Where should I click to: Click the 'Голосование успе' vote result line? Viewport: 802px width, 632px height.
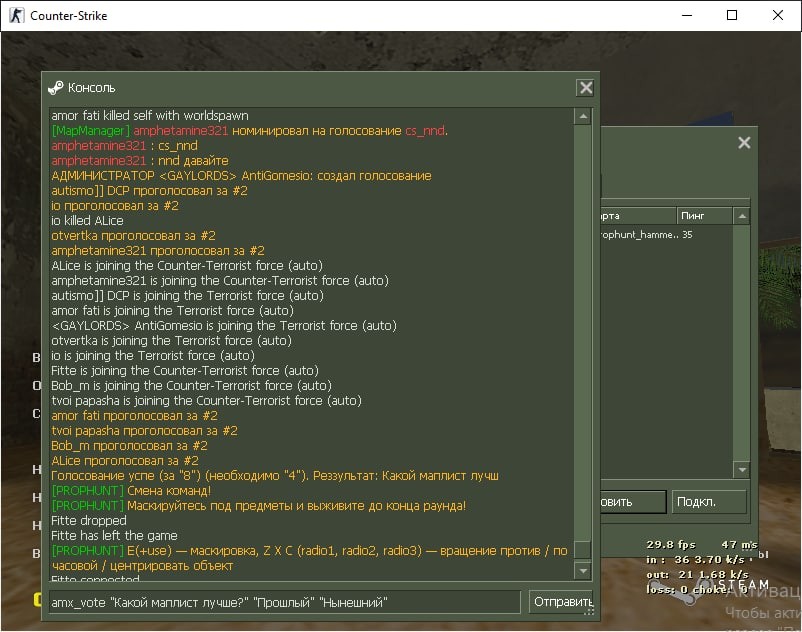(x=275, y=476)
